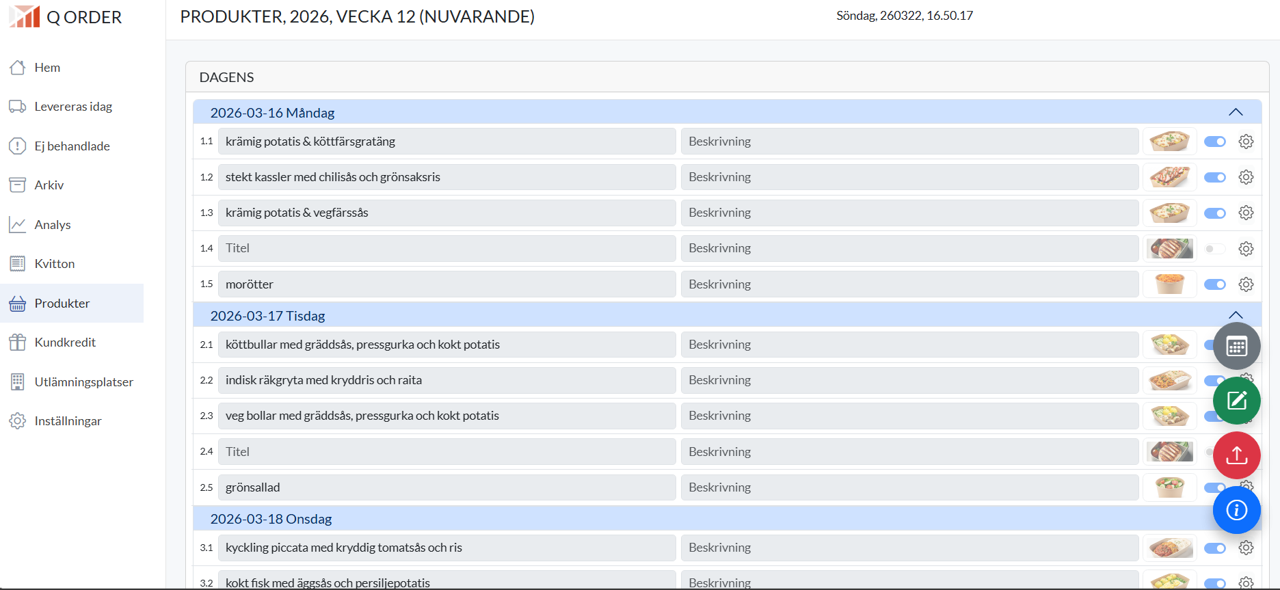Viewport: 1280px width, 590px height.
Task: Click the thumbnail for indisk räkgryta row
Action: 1170,380
